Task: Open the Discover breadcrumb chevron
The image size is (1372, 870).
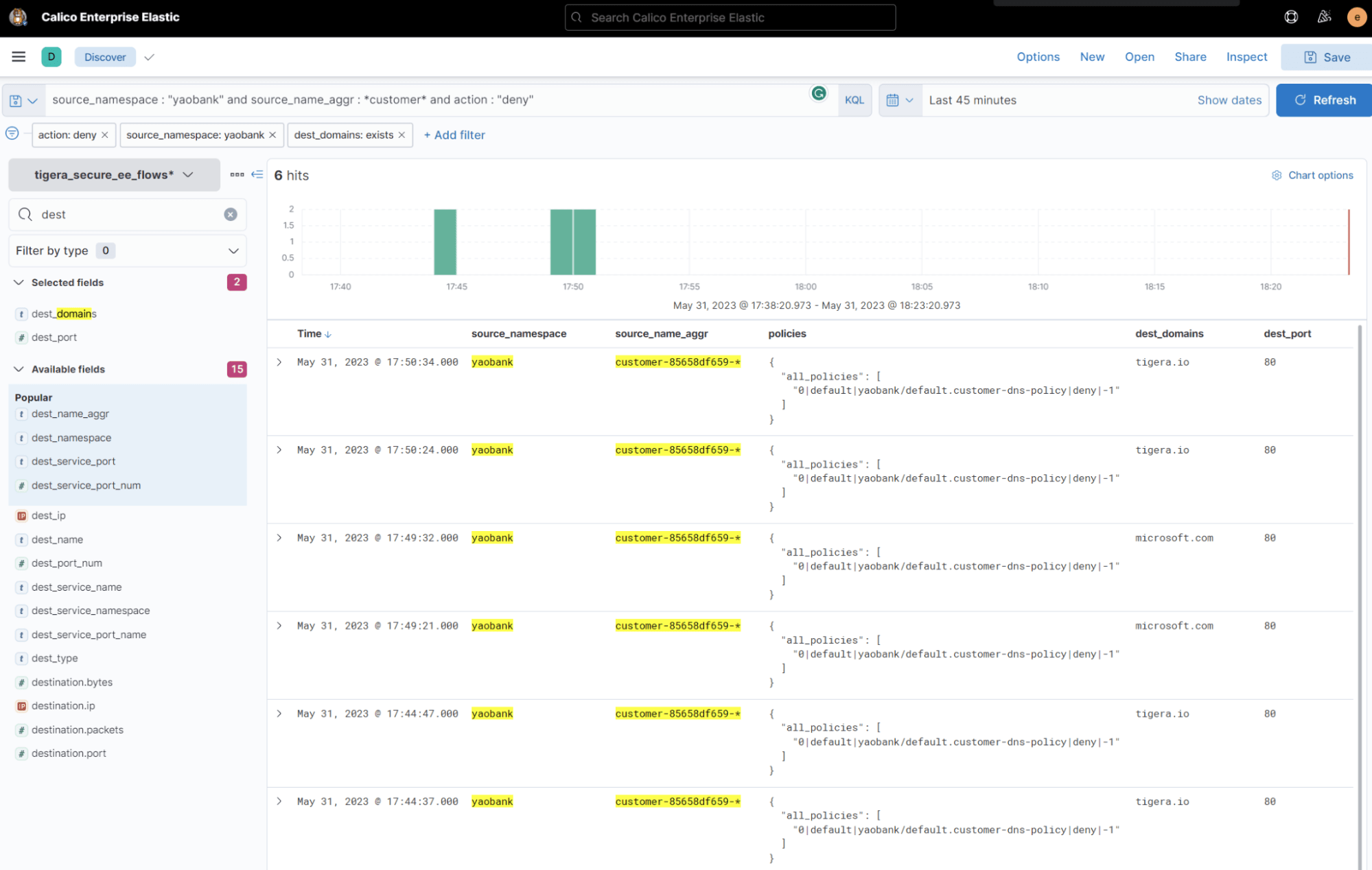Action: point(150,57)
